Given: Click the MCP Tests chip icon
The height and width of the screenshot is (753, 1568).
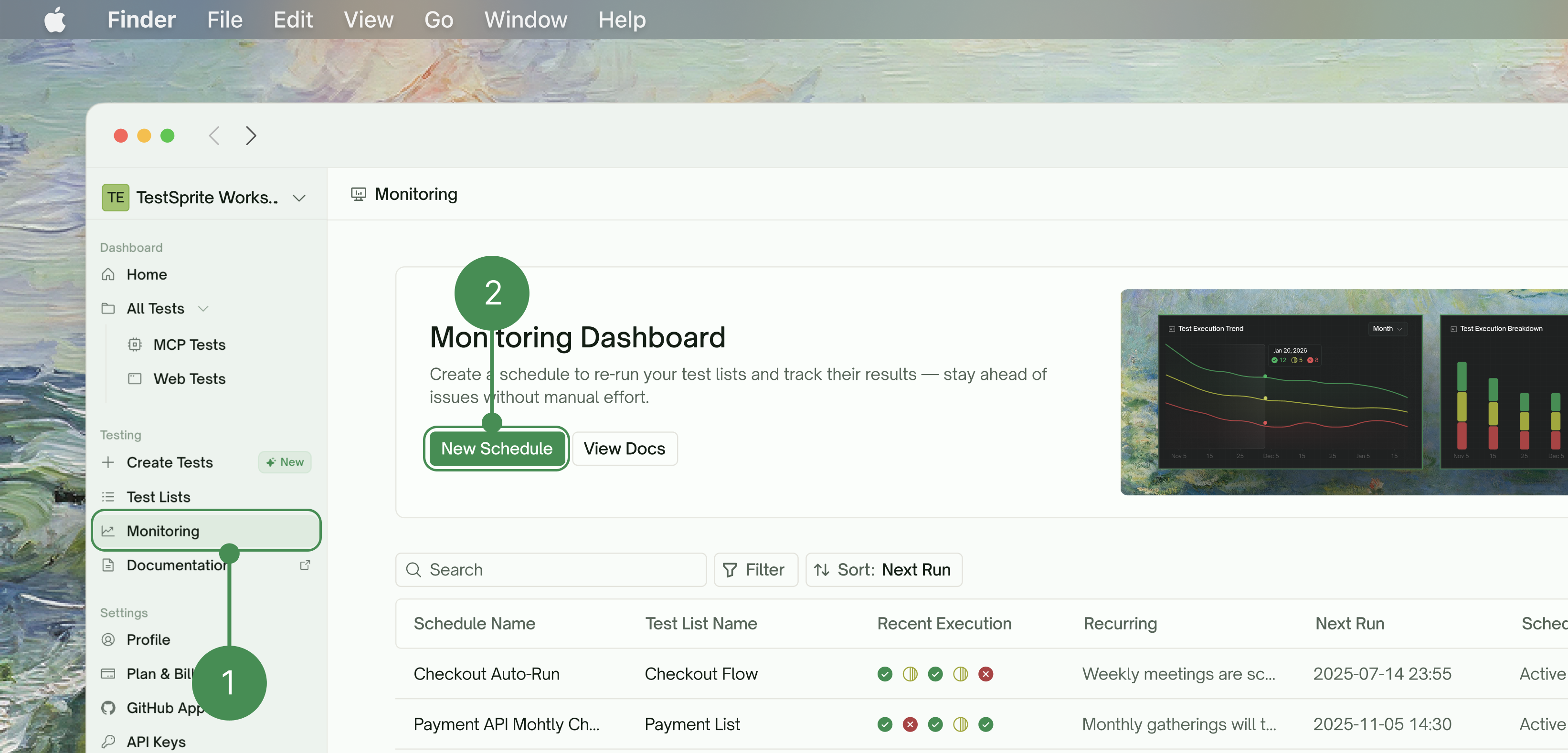Looking at the screenshot, I should [x=135, y=344].
